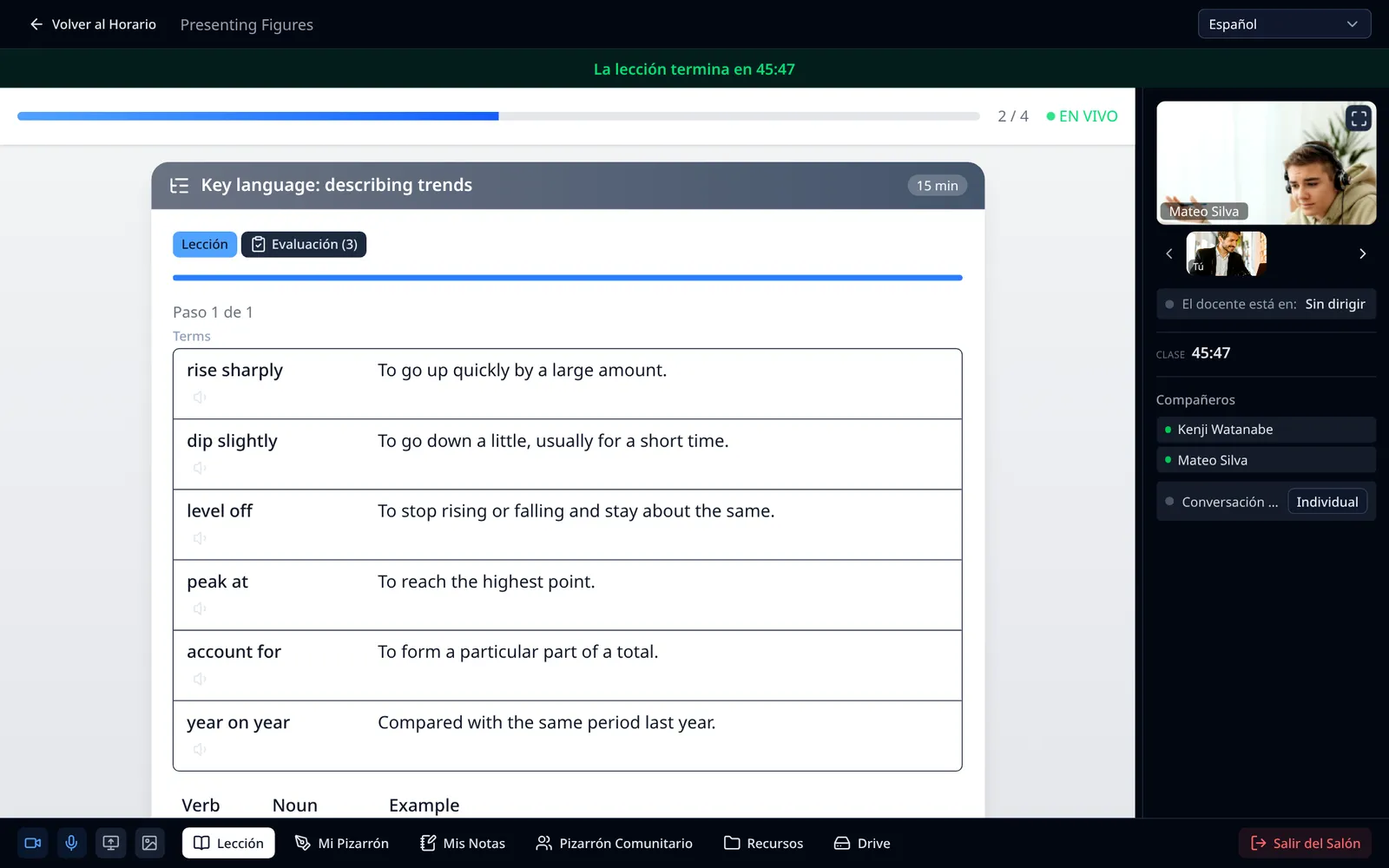Select Mateo Silva in Compañeros list

point(1266,460)
